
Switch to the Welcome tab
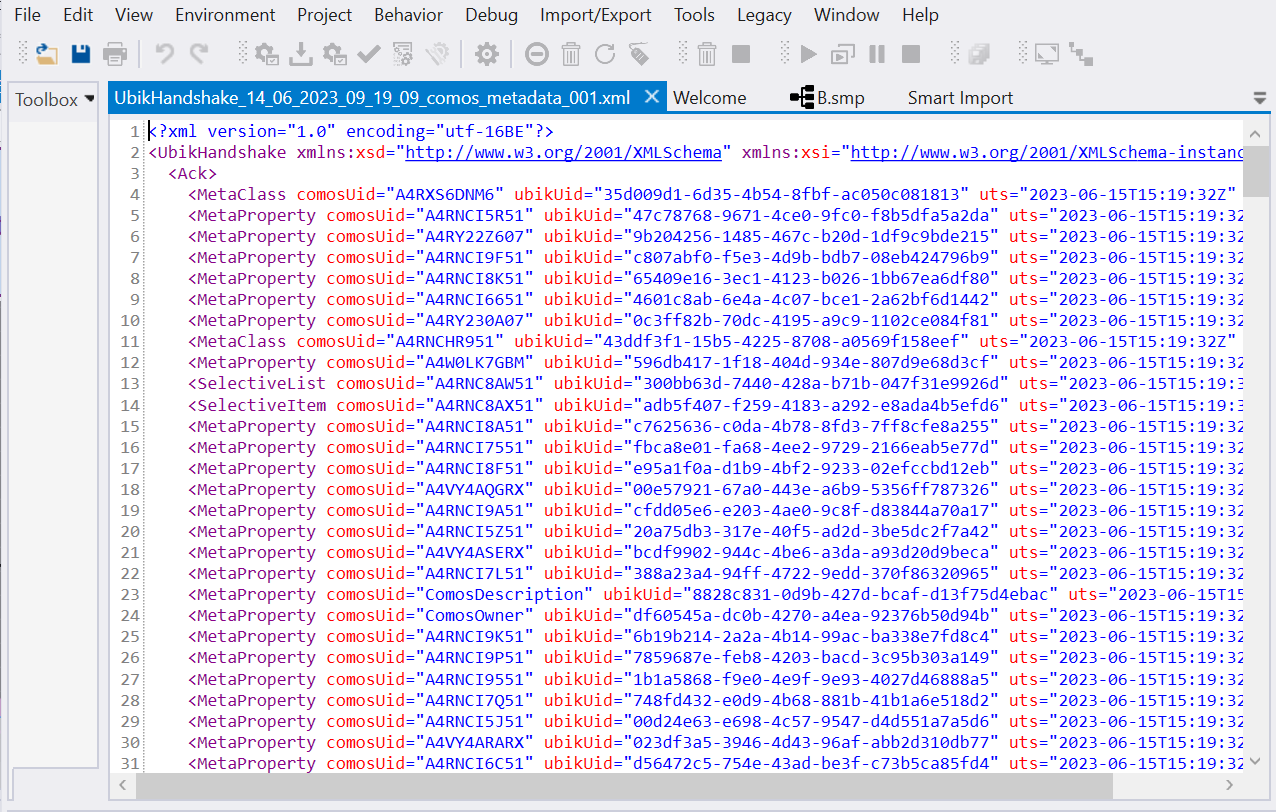pos(709,98)
